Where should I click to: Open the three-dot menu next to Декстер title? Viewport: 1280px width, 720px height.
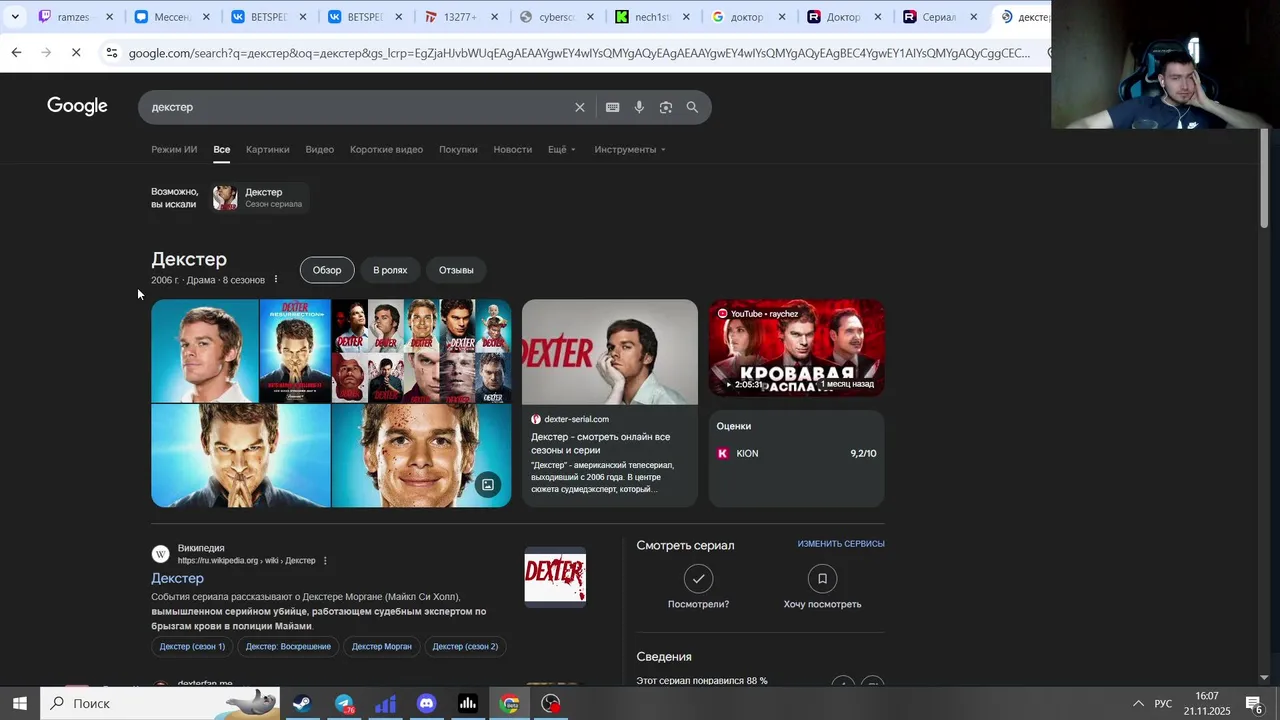point(276,279)
